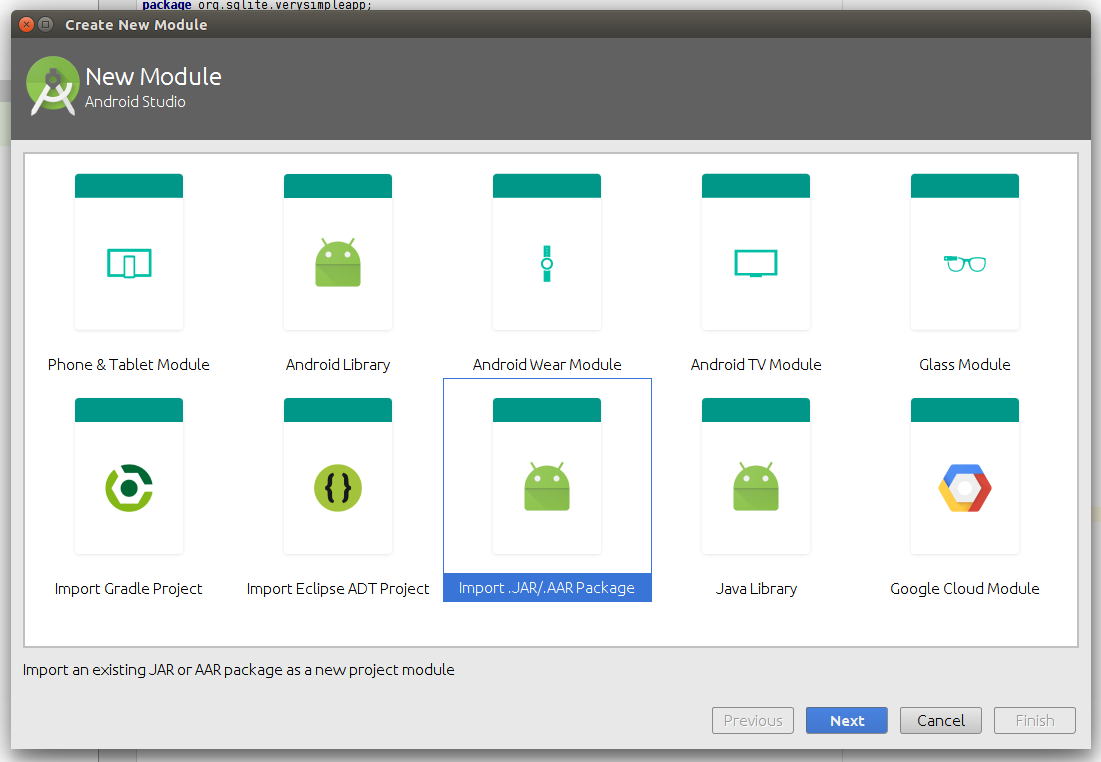Click the Previous button
The image size is (1101, 762).
[x=753, y=720]
